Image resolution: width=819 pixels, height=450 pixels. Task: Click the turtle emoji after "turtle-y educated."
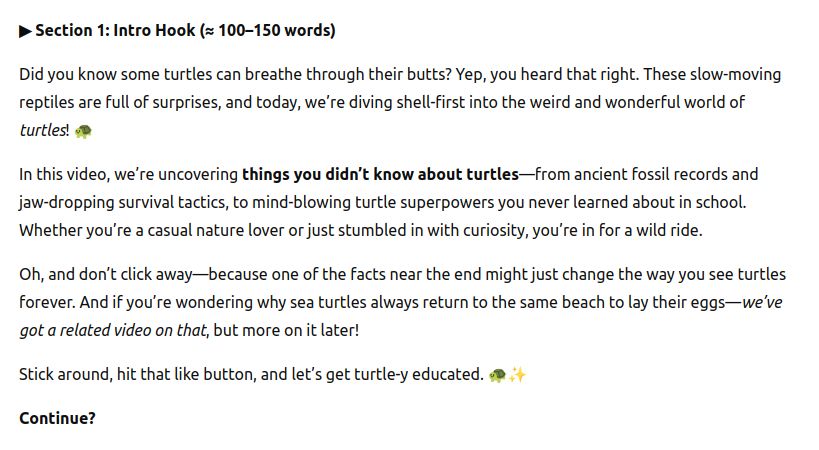[497, 375]
